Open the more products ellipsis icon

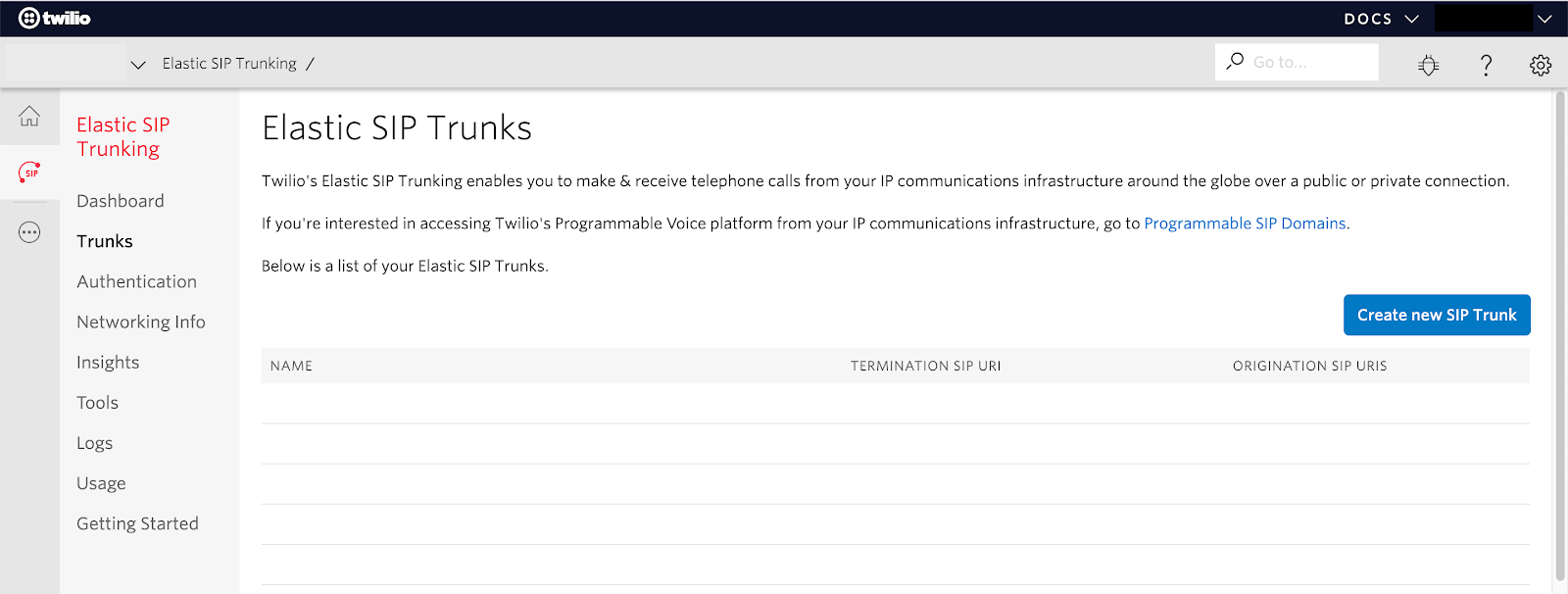29,232
